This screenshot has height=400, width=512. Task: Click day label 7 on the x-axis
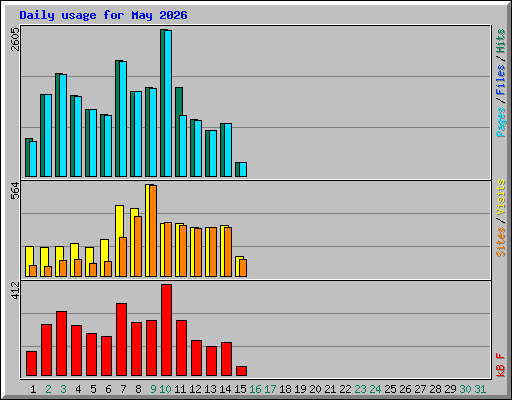(123, 389)
